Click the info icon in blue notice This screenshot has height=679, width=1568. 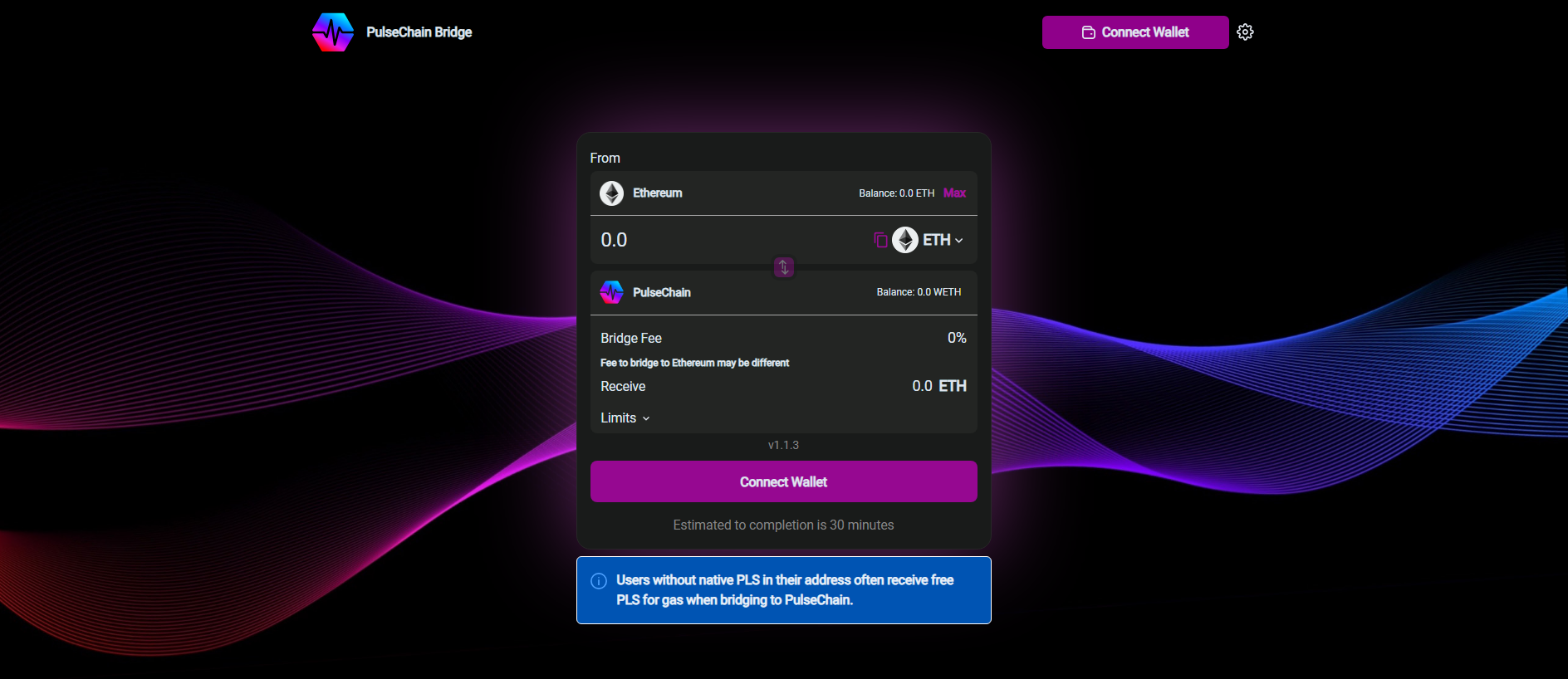599,581
